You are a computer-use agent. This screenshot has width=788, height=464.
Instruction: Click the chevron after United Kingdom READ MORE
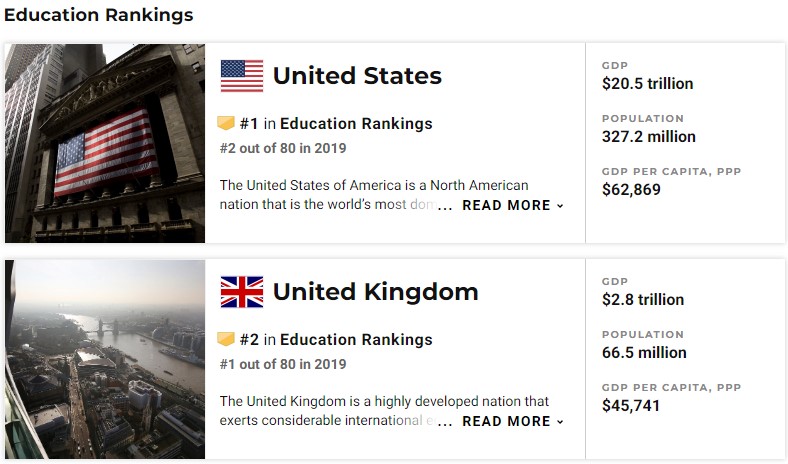(560, 422)
